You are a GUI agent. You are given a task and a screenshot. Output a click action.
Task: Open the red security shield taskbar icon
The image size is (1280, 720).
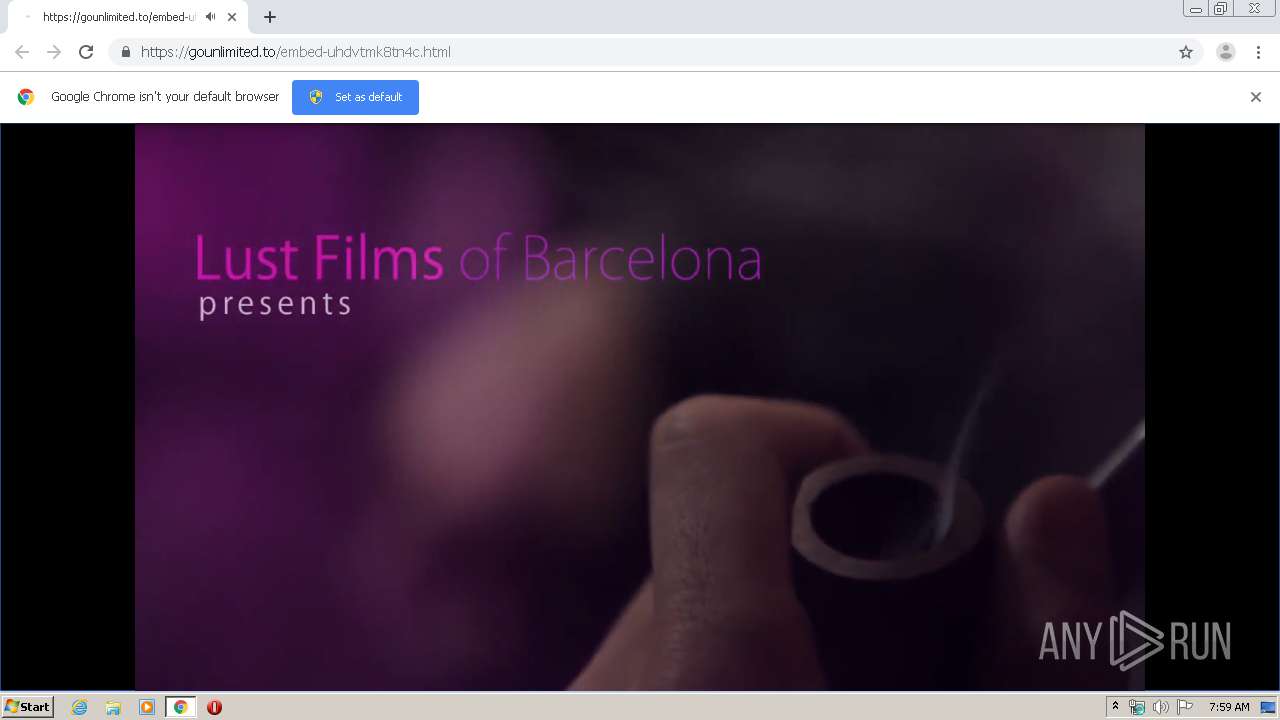[214, 707]
